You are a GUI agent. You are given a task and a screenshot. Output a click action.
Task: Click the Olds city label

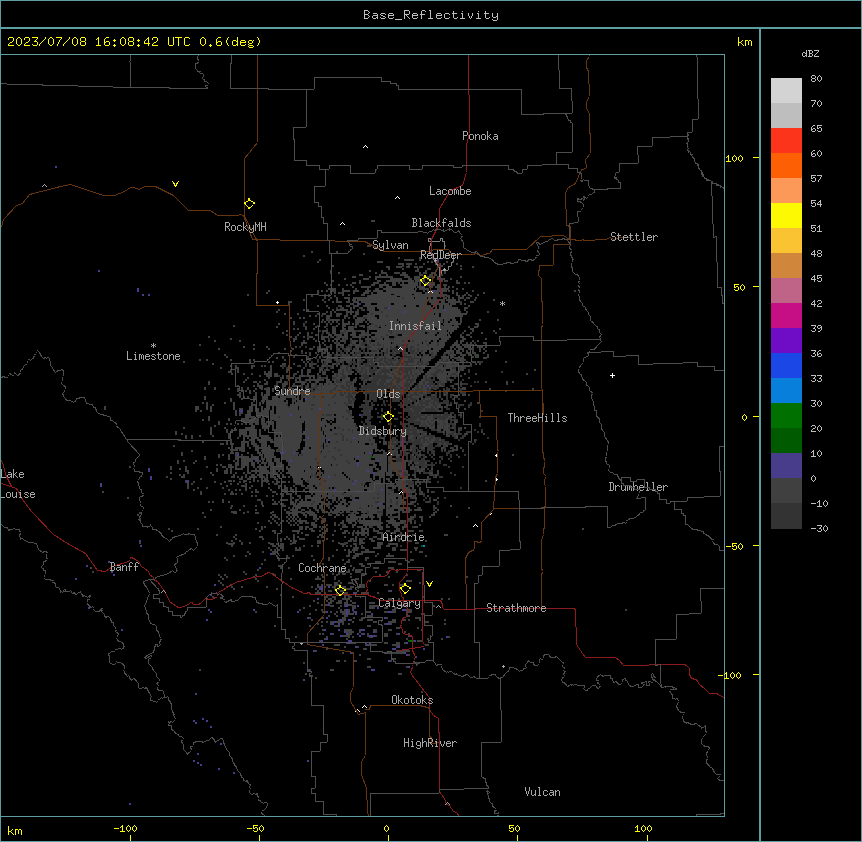tap(388, 394)
